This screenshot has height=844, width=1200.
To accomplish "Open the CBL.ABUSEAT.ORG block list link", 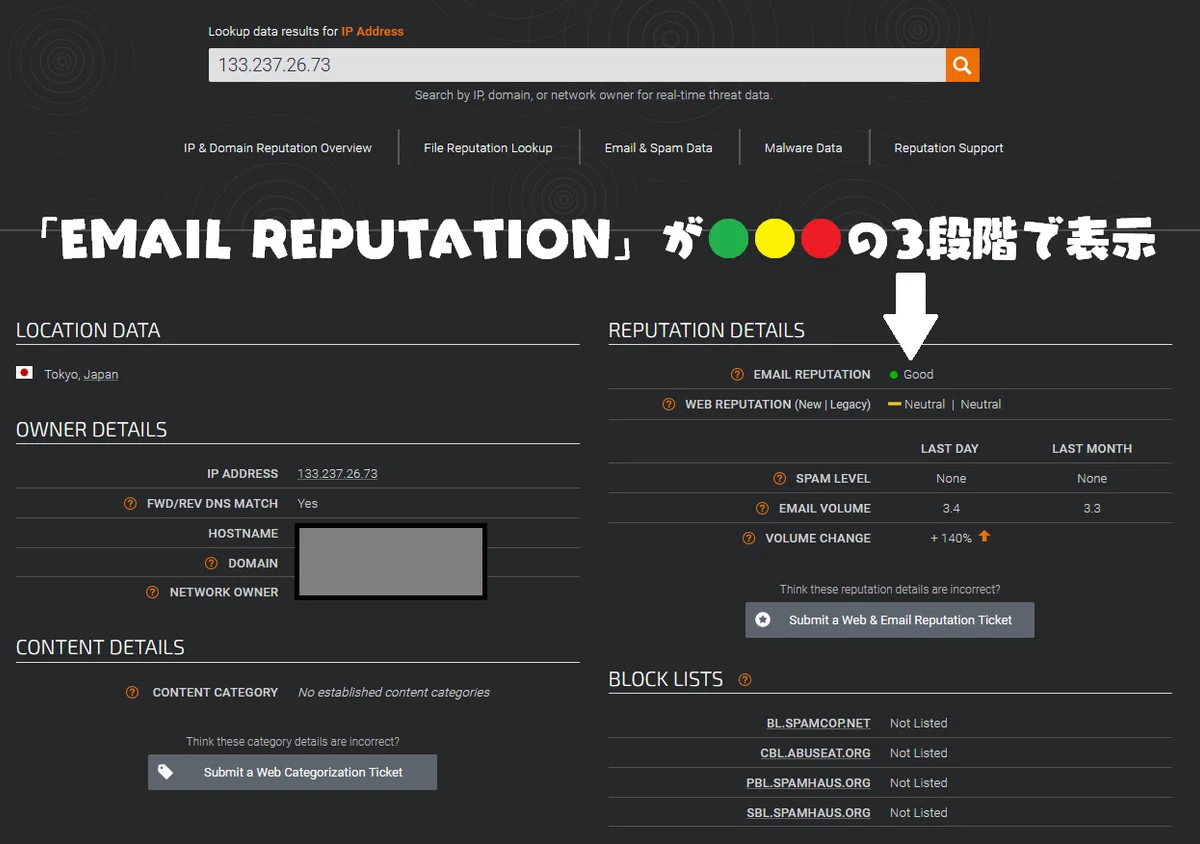I will click(x=815, y=753).
